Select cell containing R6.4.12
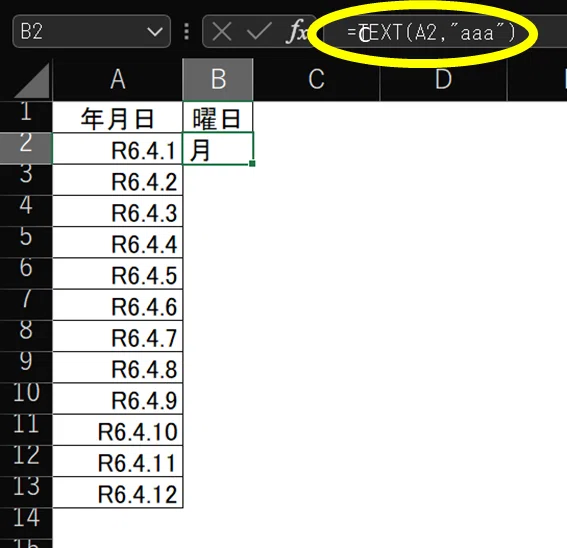Viewport: 567px width, 548px height. coord(118,492)
